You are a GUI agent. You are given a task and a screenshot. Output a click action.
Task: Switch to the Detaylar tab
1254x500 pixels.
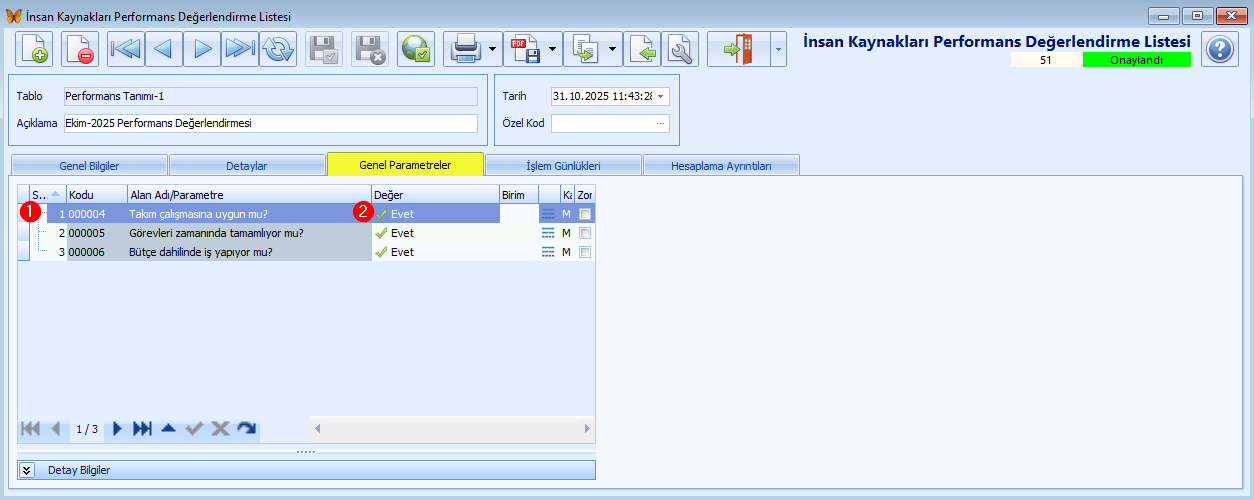(246, 166)
